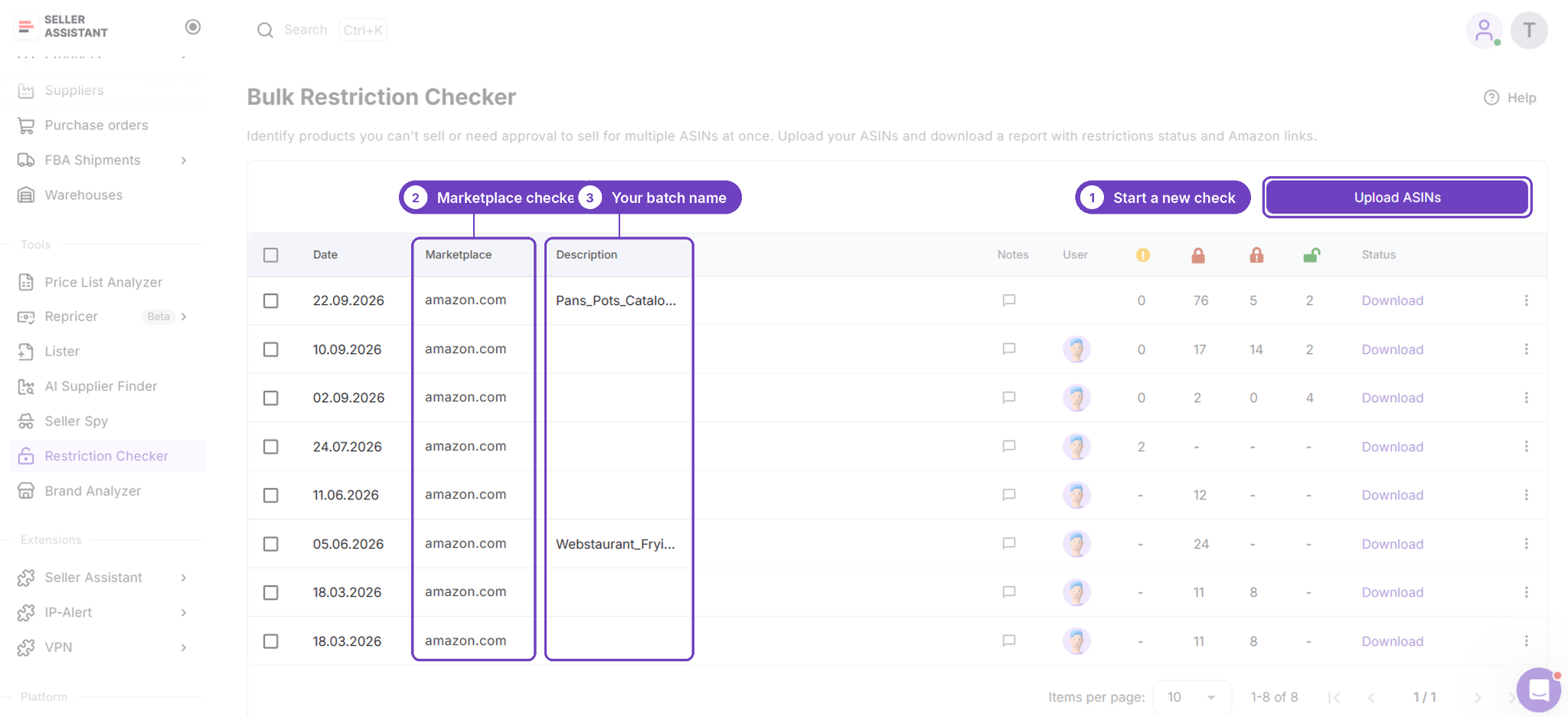
Task: Click the Seller Assistant logo
Action: point(62,26)
